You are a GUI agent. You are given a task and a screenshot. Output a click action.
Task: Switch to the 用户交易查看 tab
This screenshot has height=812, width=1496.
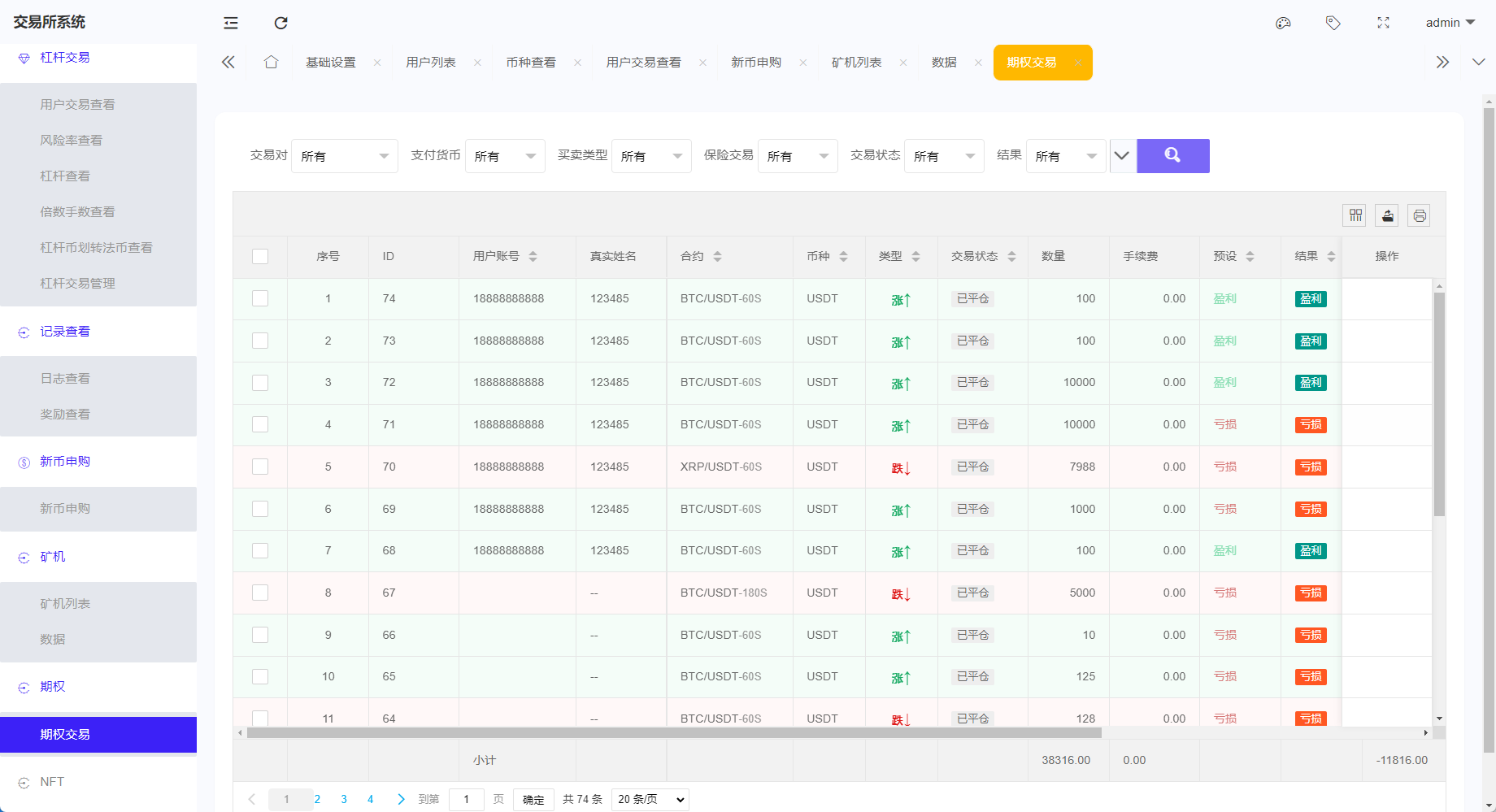tap(643, 63)
